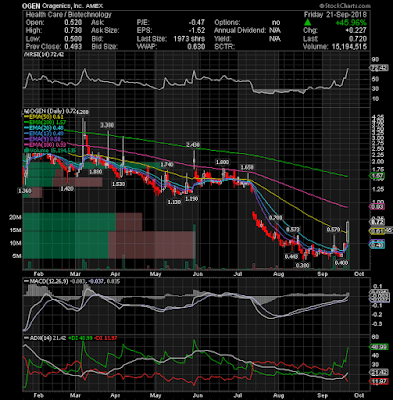Click the 1.360 price low label
The height and width of the screenshot is (400, 393).
coord(25,190)
